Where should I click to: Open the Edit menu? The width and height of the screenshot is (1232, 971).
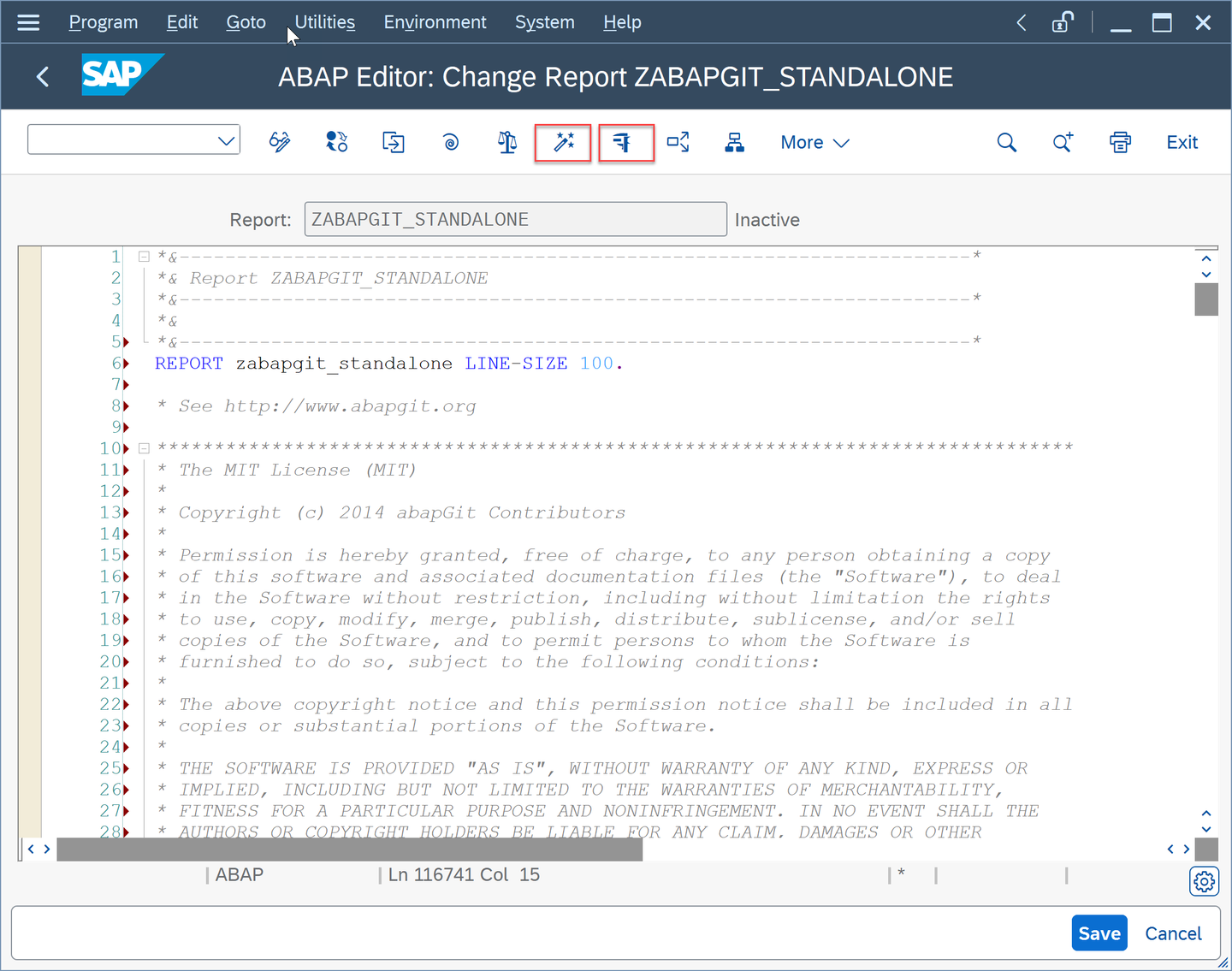[x=182, y=22]
